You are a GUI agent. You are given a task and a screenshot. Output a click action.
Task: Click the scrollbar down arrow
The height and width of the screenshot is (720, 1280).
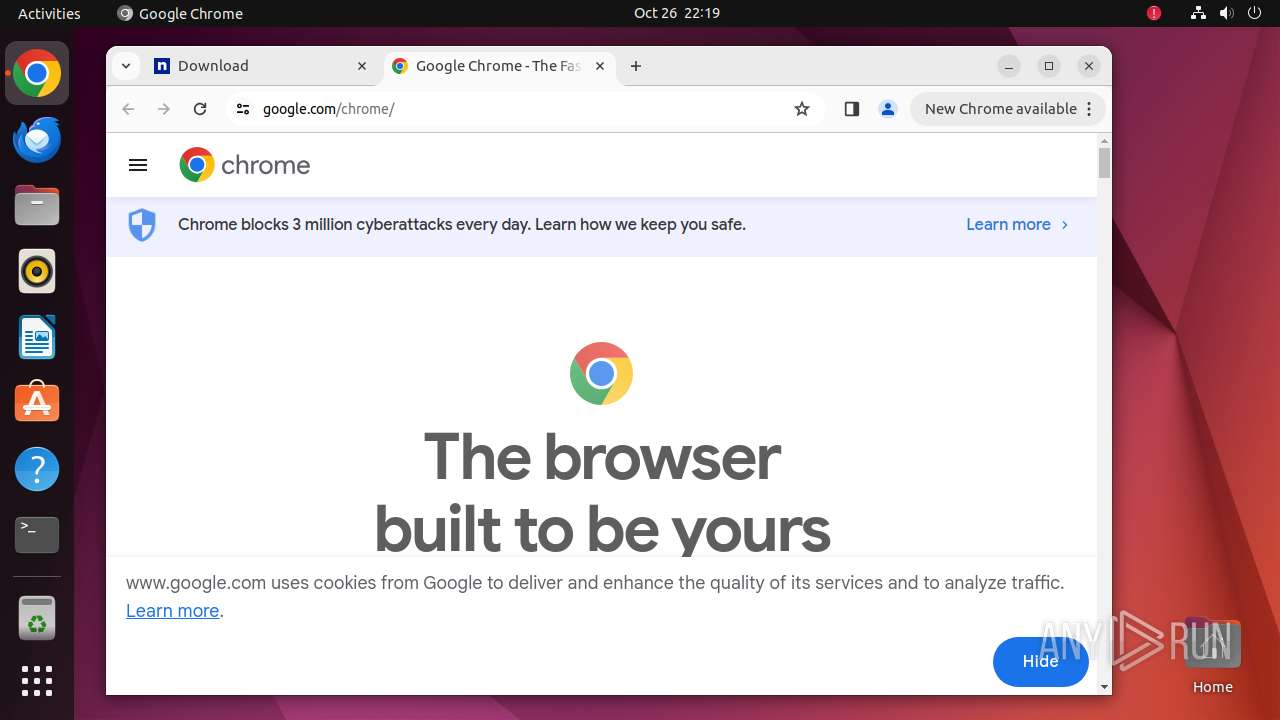(1104, 687)
